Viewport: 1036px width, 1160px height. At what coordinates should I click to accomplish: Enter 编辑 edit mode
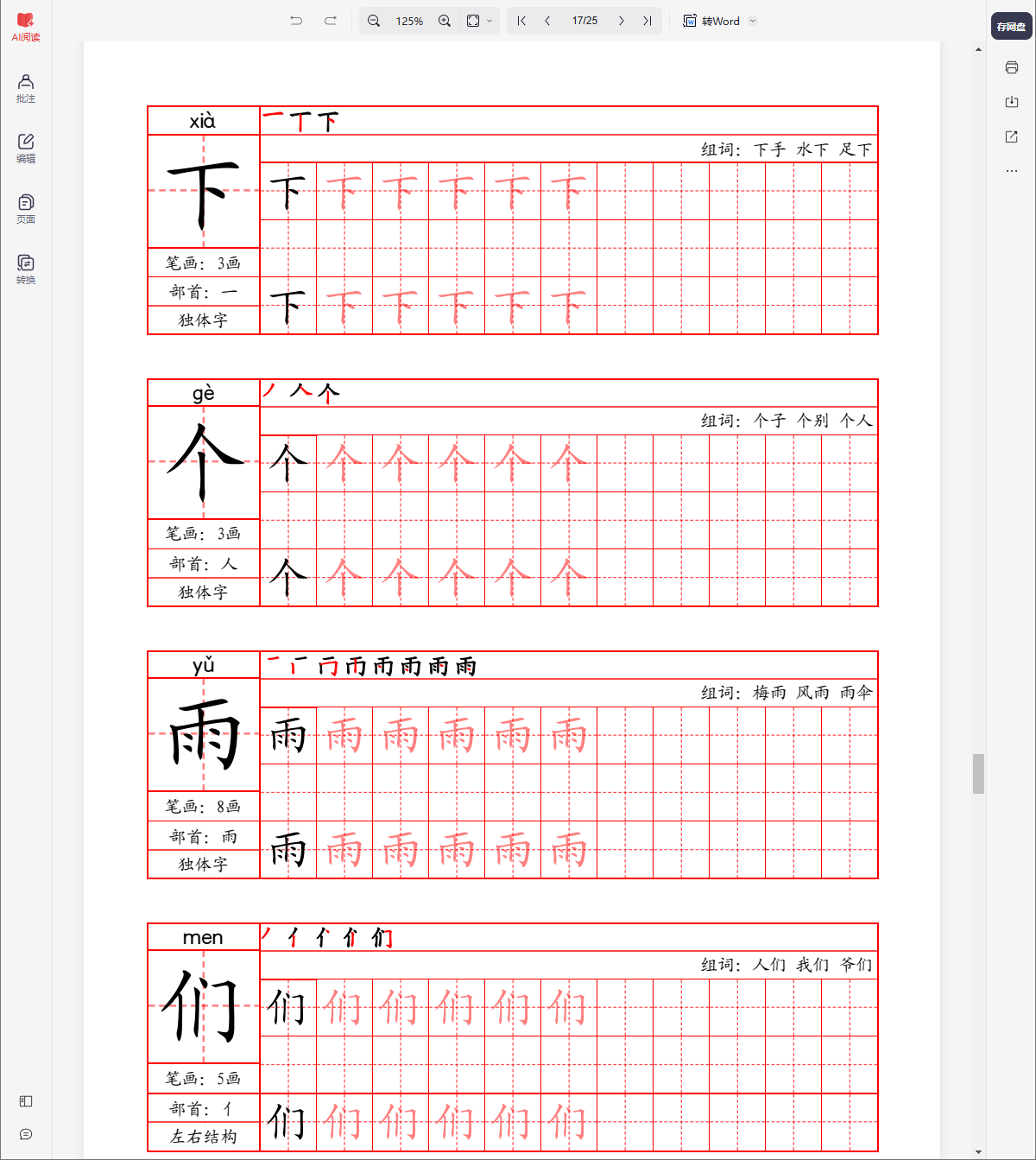[x=25, y=149]
